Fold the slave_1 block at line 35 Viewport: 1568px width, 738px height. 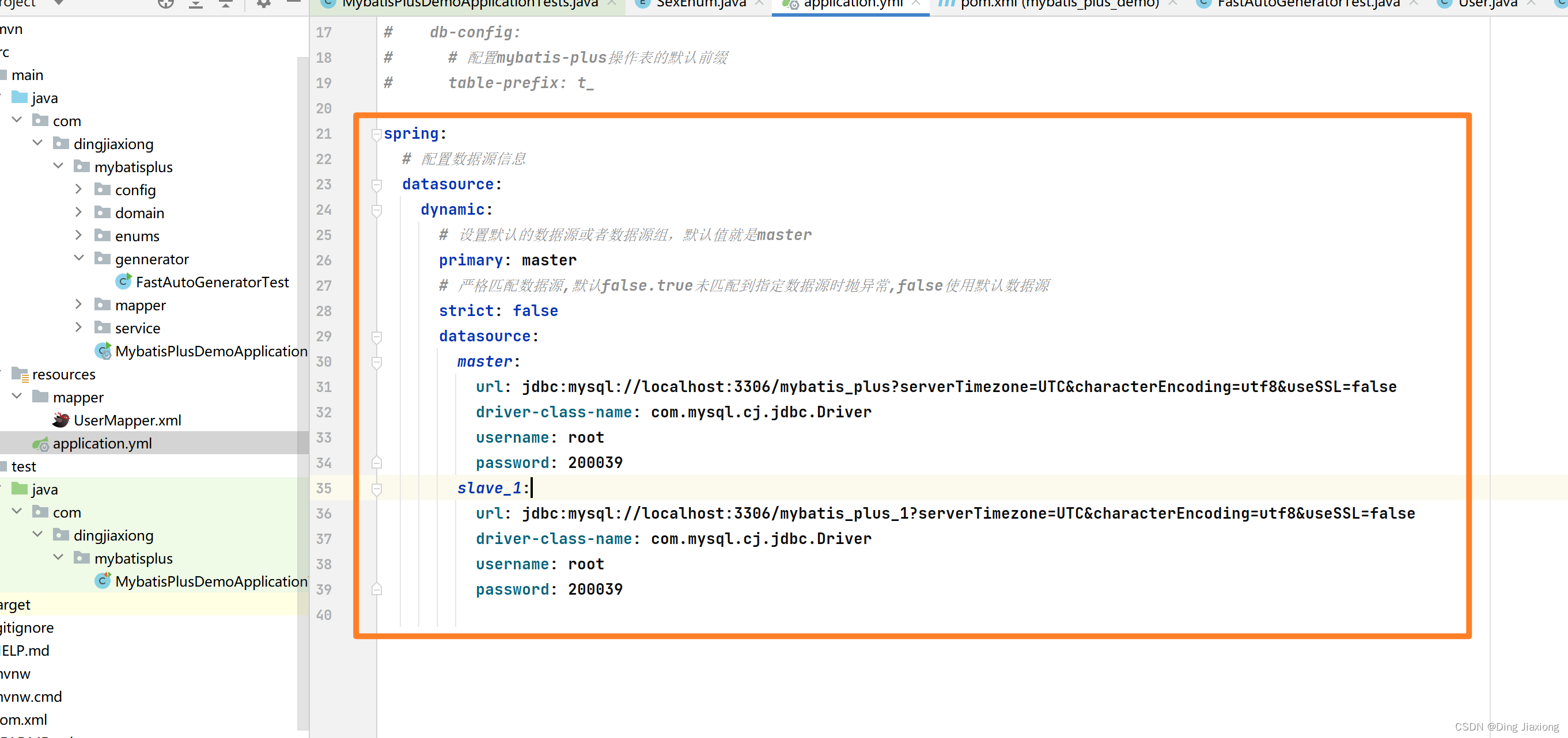point(377,489)
